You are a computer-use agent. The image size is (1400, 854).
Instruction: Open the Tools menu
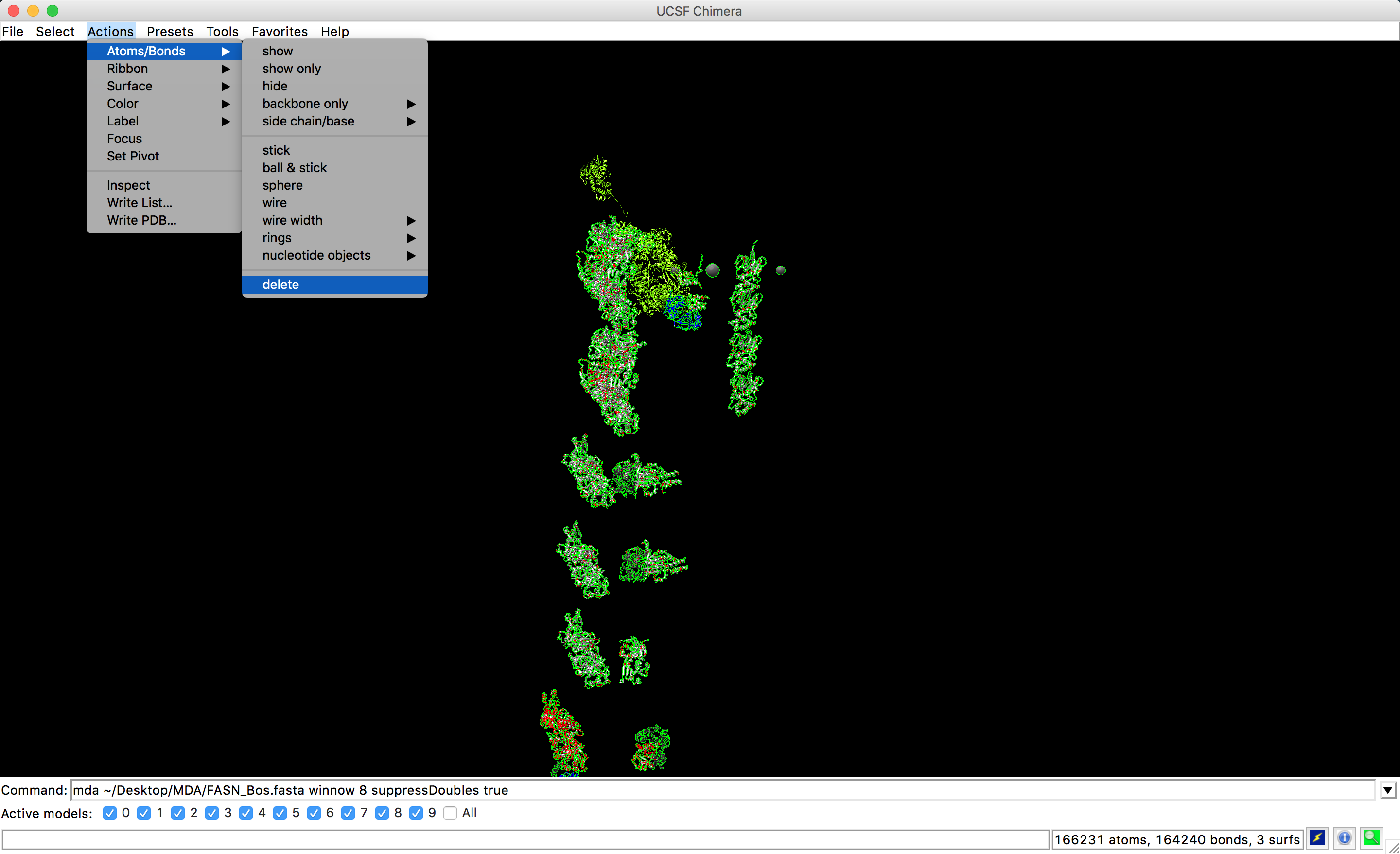click(x=222, y=31)
